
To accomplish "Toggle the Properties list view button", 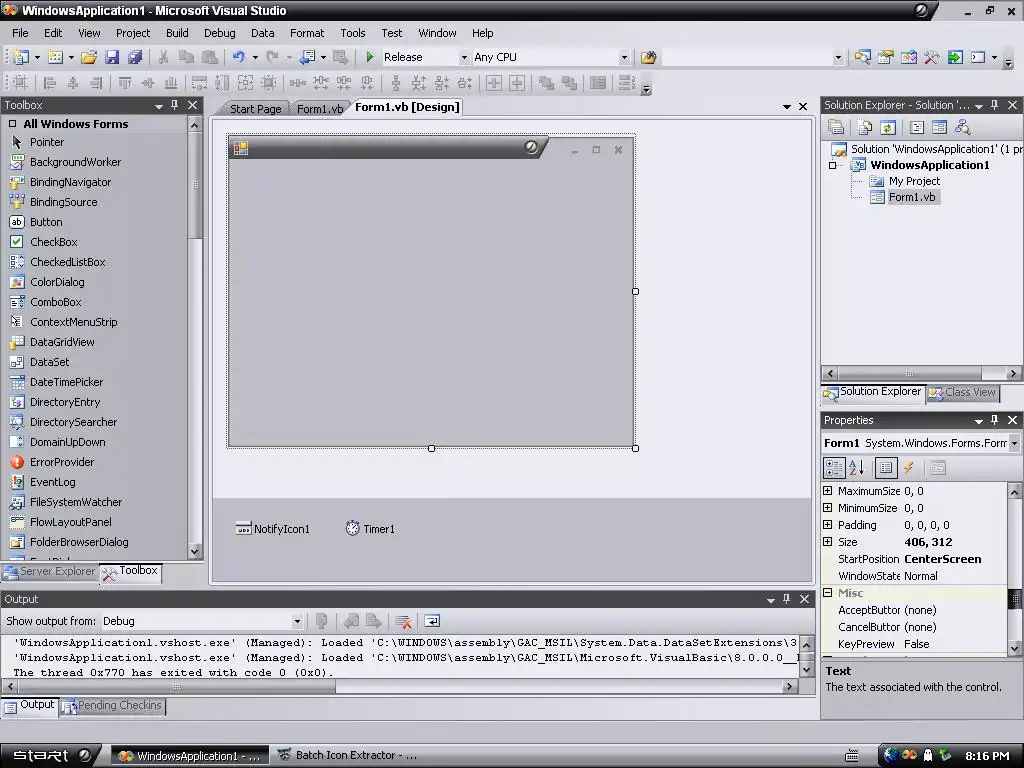I will (x=886, y=468).
